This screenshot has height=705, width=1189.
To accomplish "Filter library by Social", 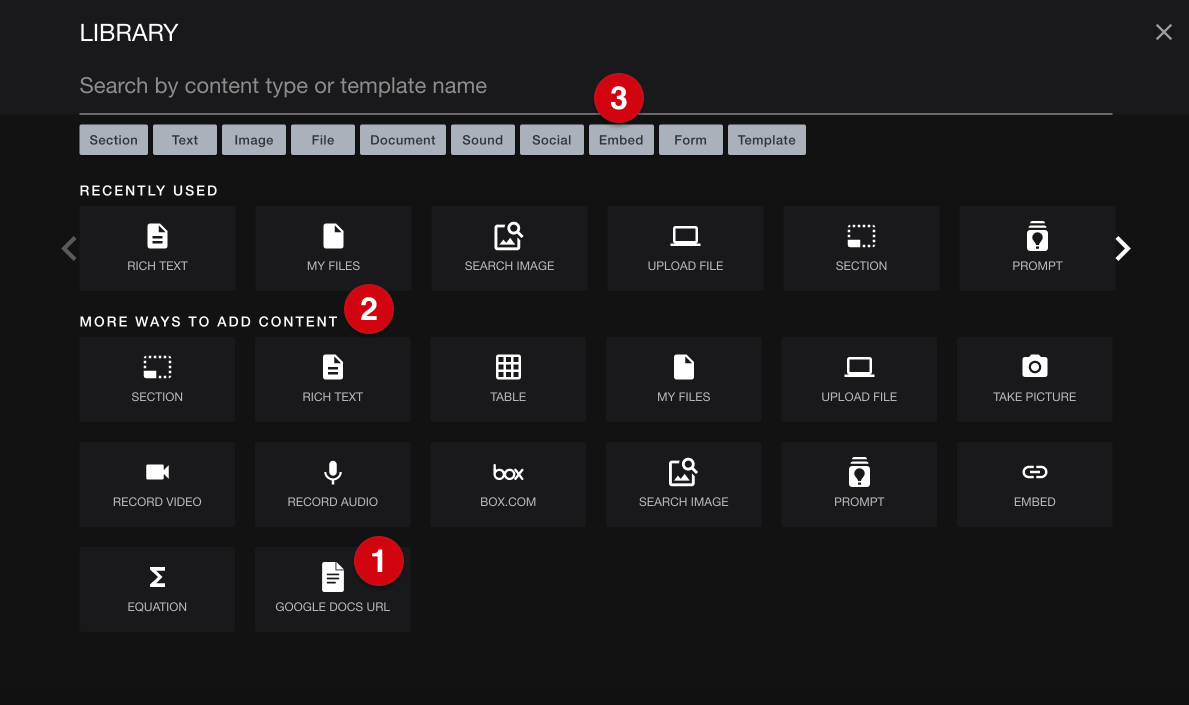I will pyautogui.click(x=552, y=140).
